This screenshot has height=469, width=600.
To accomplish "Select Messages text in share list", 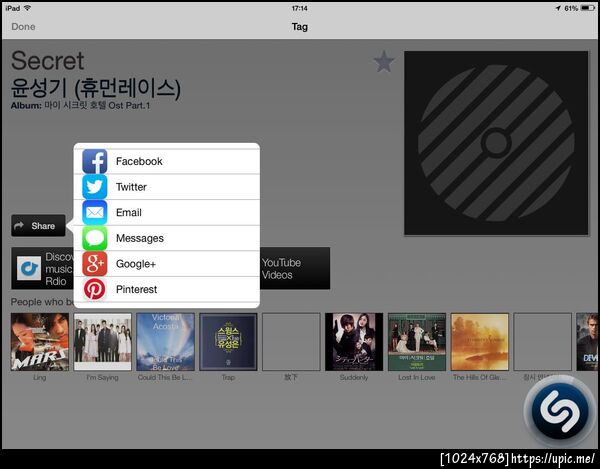I will [x=140, y=238].
